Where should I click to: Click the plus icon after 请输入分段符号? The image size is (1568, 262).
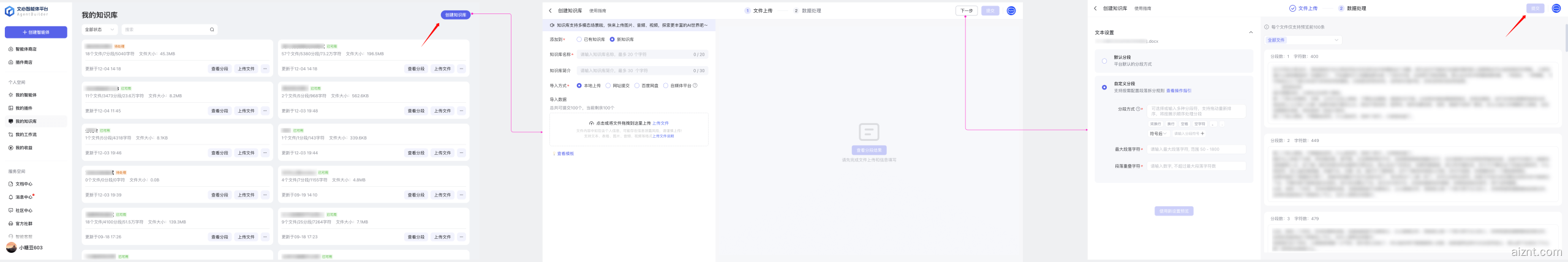(1202, 133)
